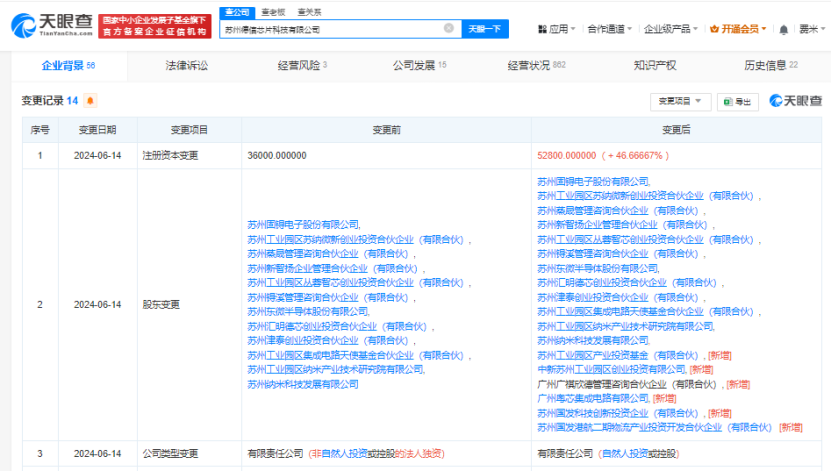
Task: Click the 序号 column header
Action: [x=40, y=130]
